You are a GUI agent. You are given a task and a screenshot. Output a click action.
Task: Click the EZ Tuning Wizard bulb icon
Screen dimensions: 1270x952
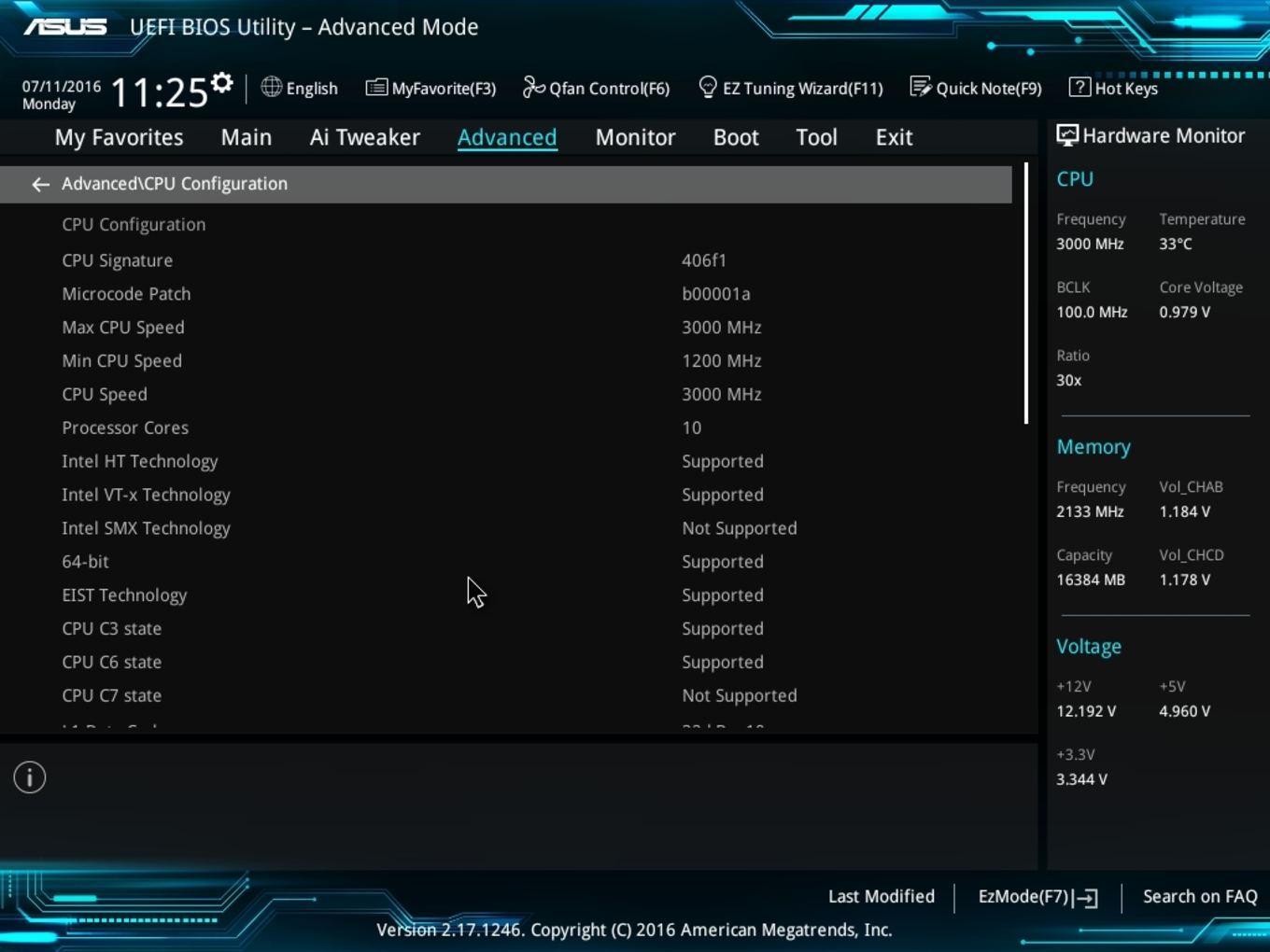tap(708, 87)
